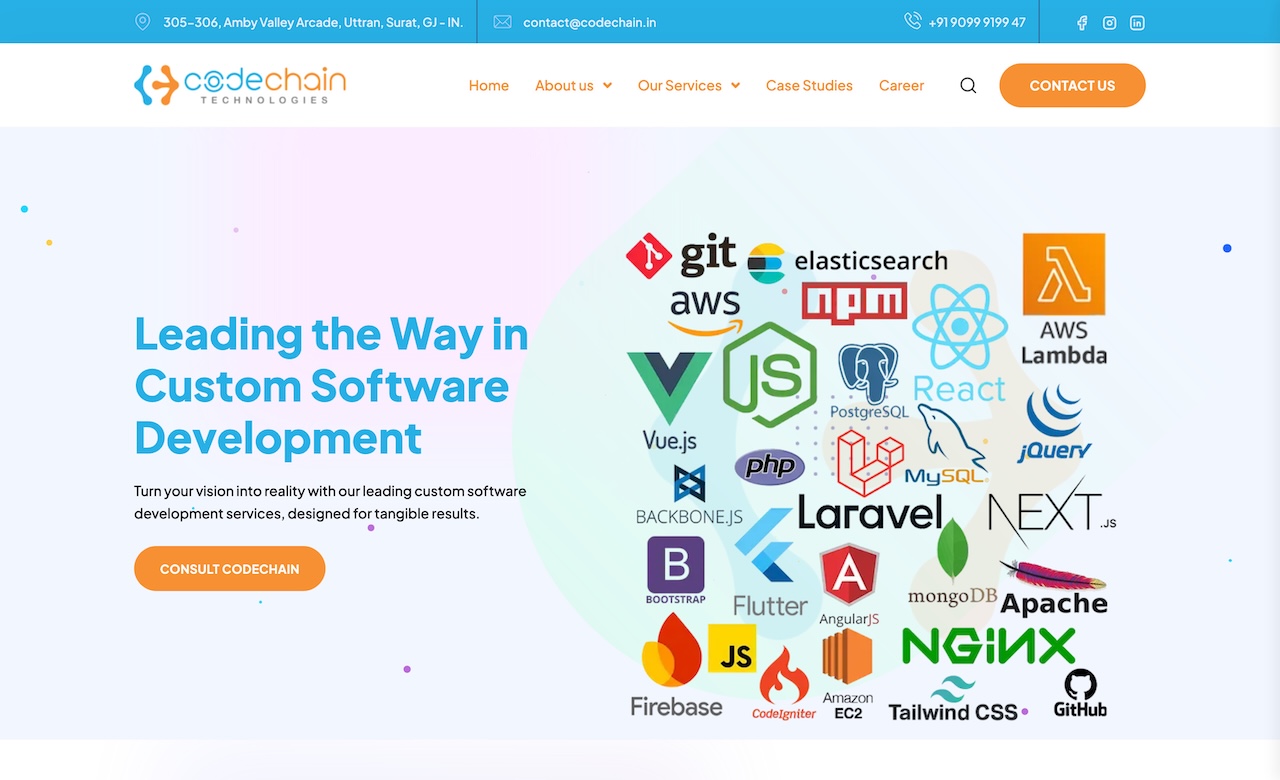
Task: Click the search magnifier icon
Action: pos(968,85)
